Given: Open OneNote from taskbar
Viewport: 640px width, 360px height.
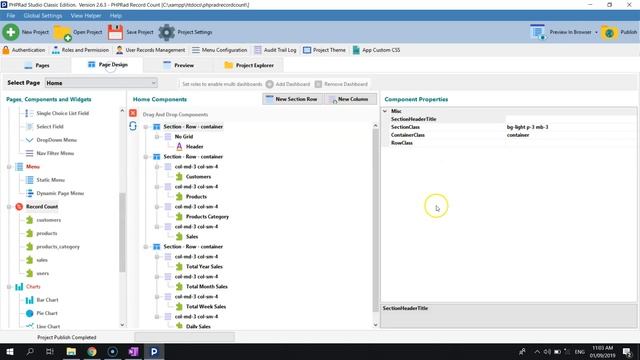Looking at the screenshot, I should click(x=133, y=351).
